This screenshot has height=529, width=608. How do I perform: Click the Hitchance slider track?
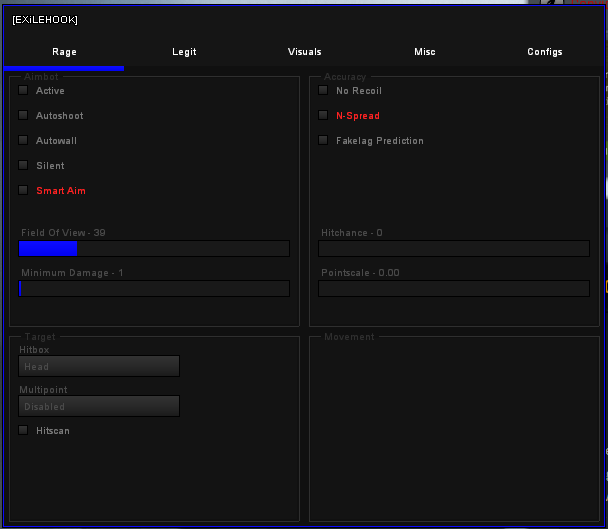pyautogui.click(x=454, y=249)
